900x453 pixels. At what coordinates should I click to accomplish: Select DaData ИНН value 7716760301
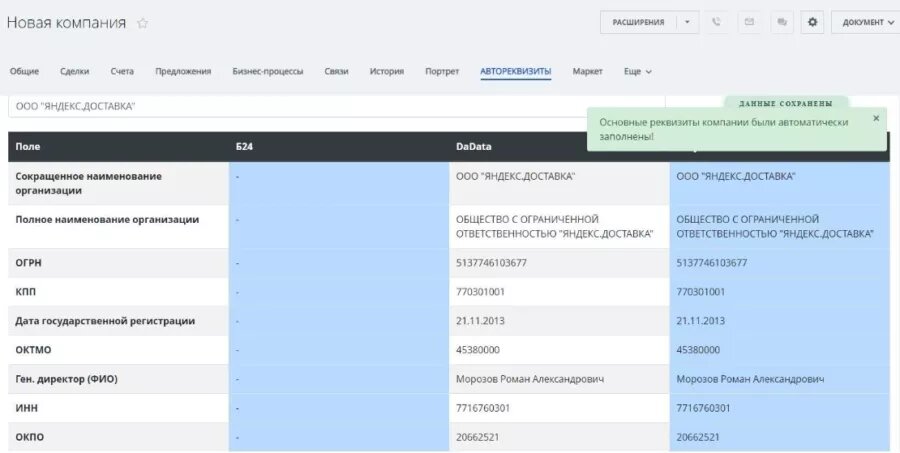pos(559,408)
